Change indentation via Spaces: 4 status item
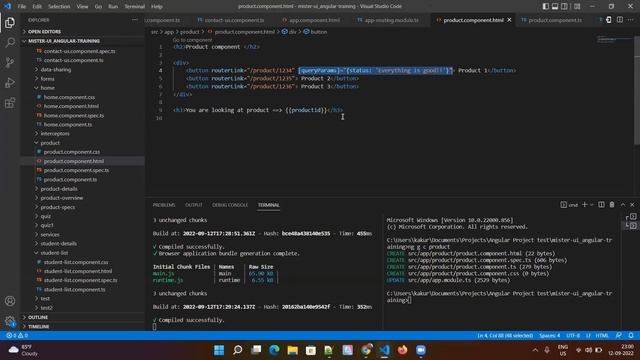 tap(549, 336)
